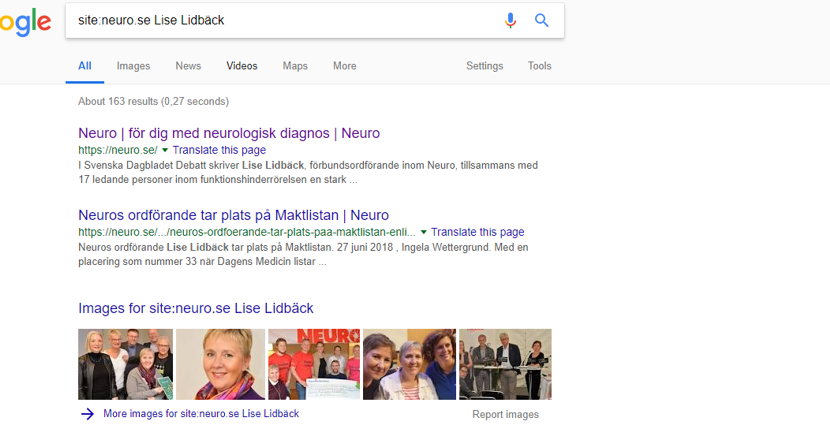Open the Settings menu

(484, 66)
